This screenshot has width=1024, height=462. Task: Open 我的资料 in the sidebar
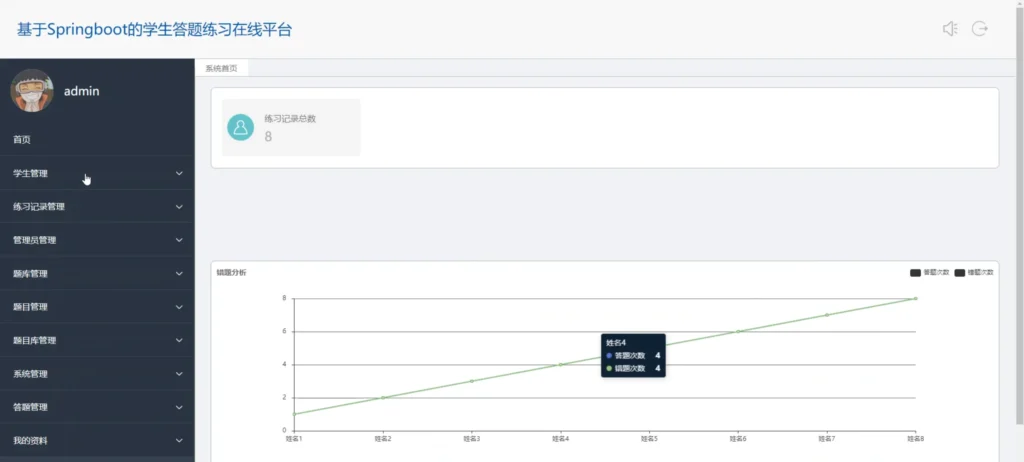(30, 441)
